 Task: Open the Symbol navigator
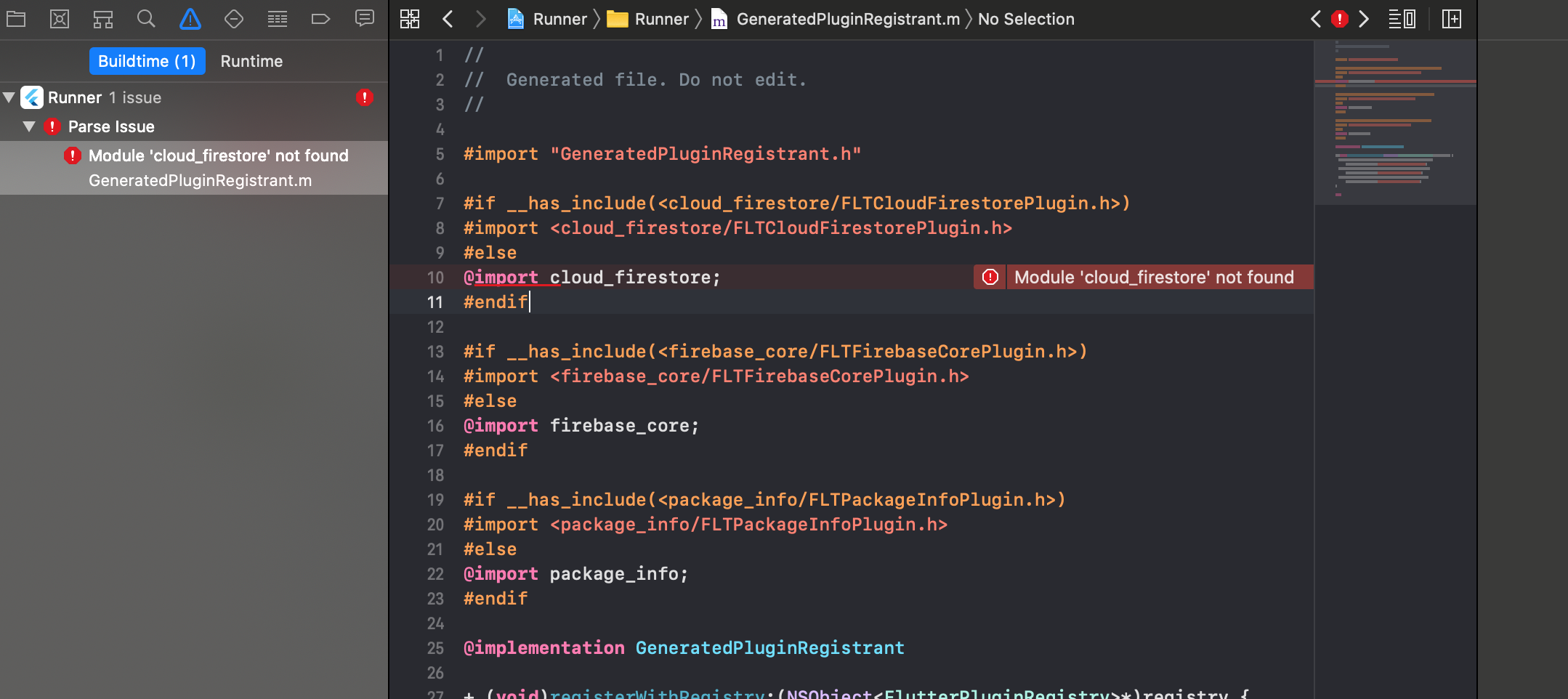click(x=103, y=19)
